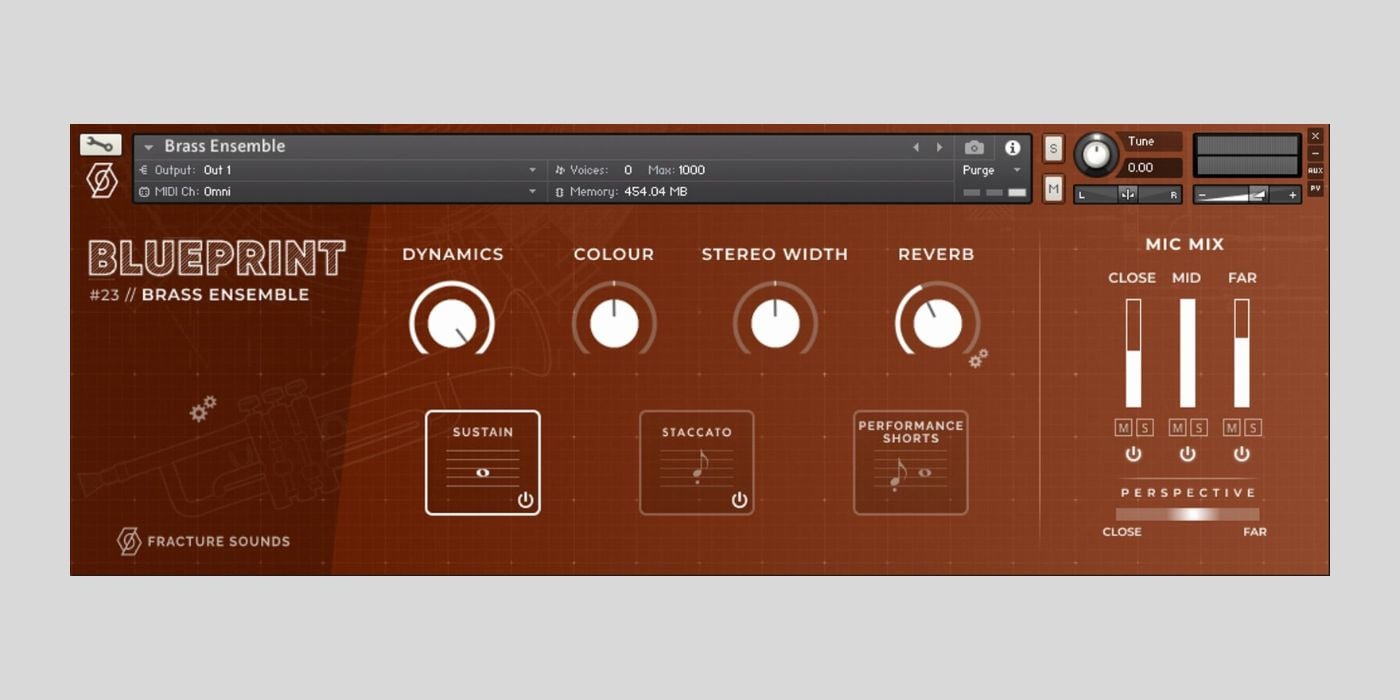Screen dimensions: 1400x700
Task: Toggle the Staccato articulation power button
Action: point(739,500)
